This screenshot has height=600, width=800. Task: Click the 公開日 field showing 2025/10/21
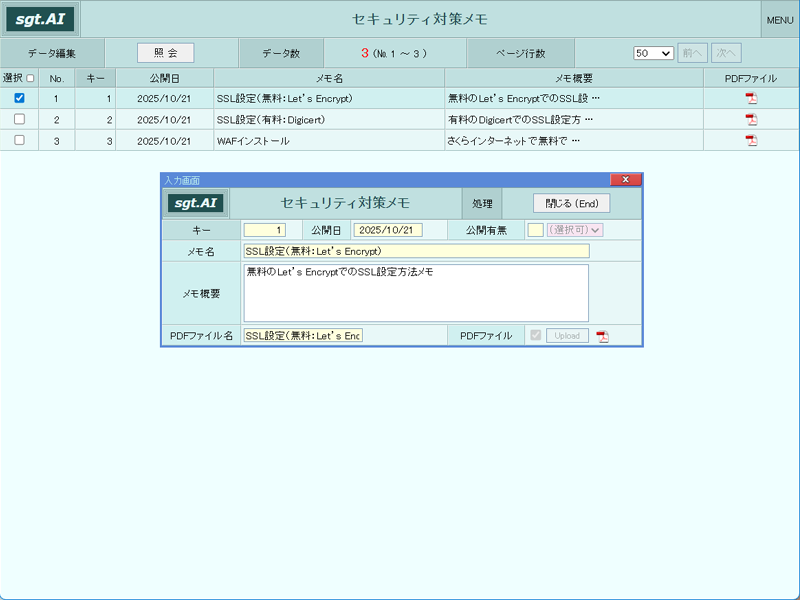pos(388,230)
